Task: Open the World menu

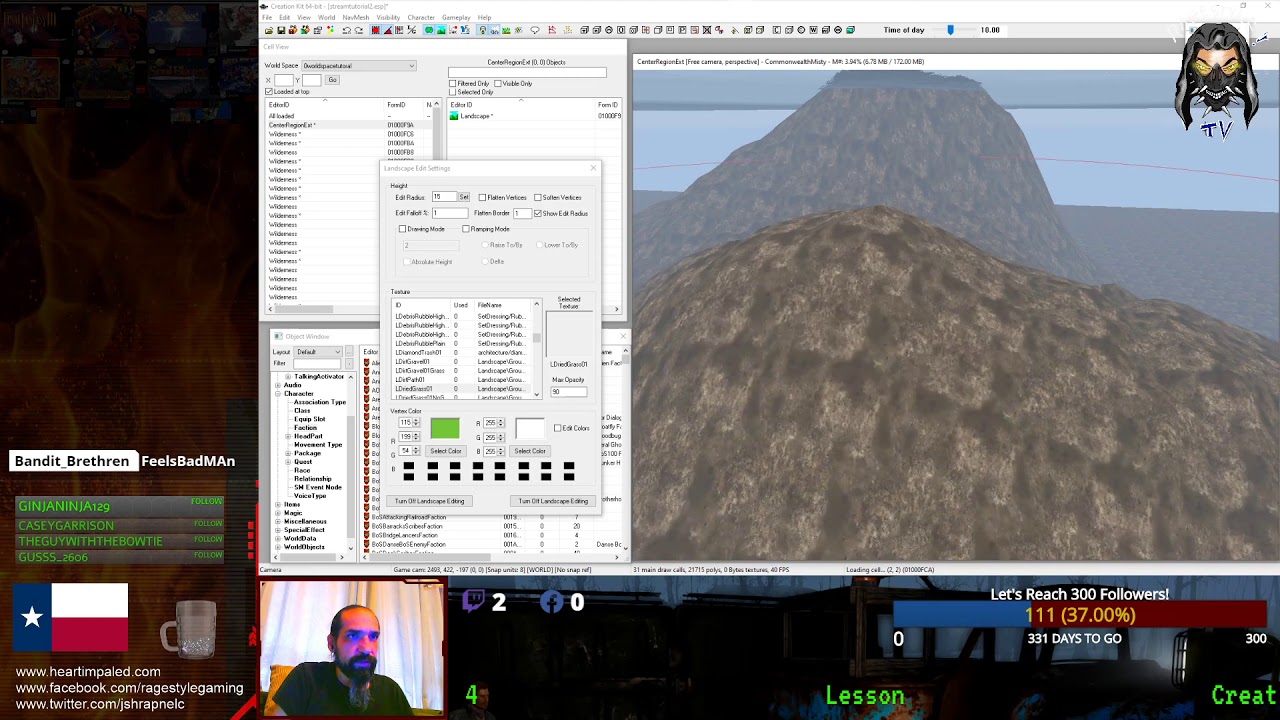Action: pos(327,18)
